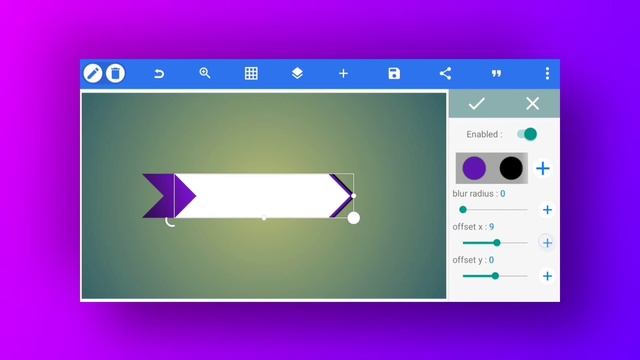Screen dimensions: 640x360
Task: Select the pencil edit tool
Action: point(93,73)
